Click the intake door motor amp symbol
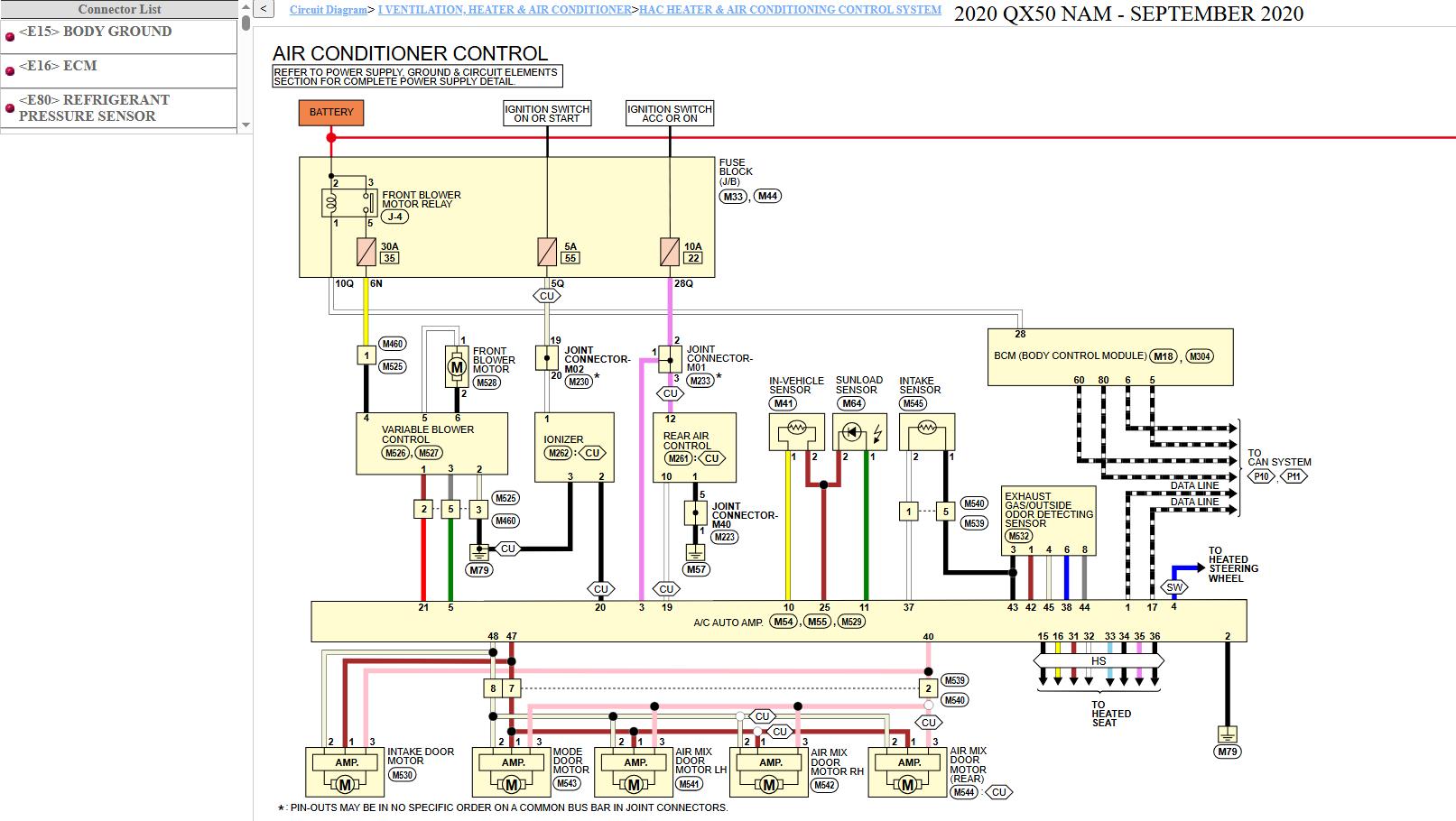Viewport: 1456px width, 821px height. 345,773
